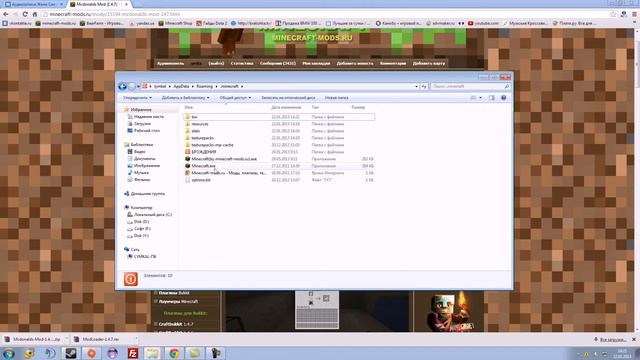Expand the AppData breadcrumb arrow
This screenshot has height=360, width=640.
click(193, 87)
